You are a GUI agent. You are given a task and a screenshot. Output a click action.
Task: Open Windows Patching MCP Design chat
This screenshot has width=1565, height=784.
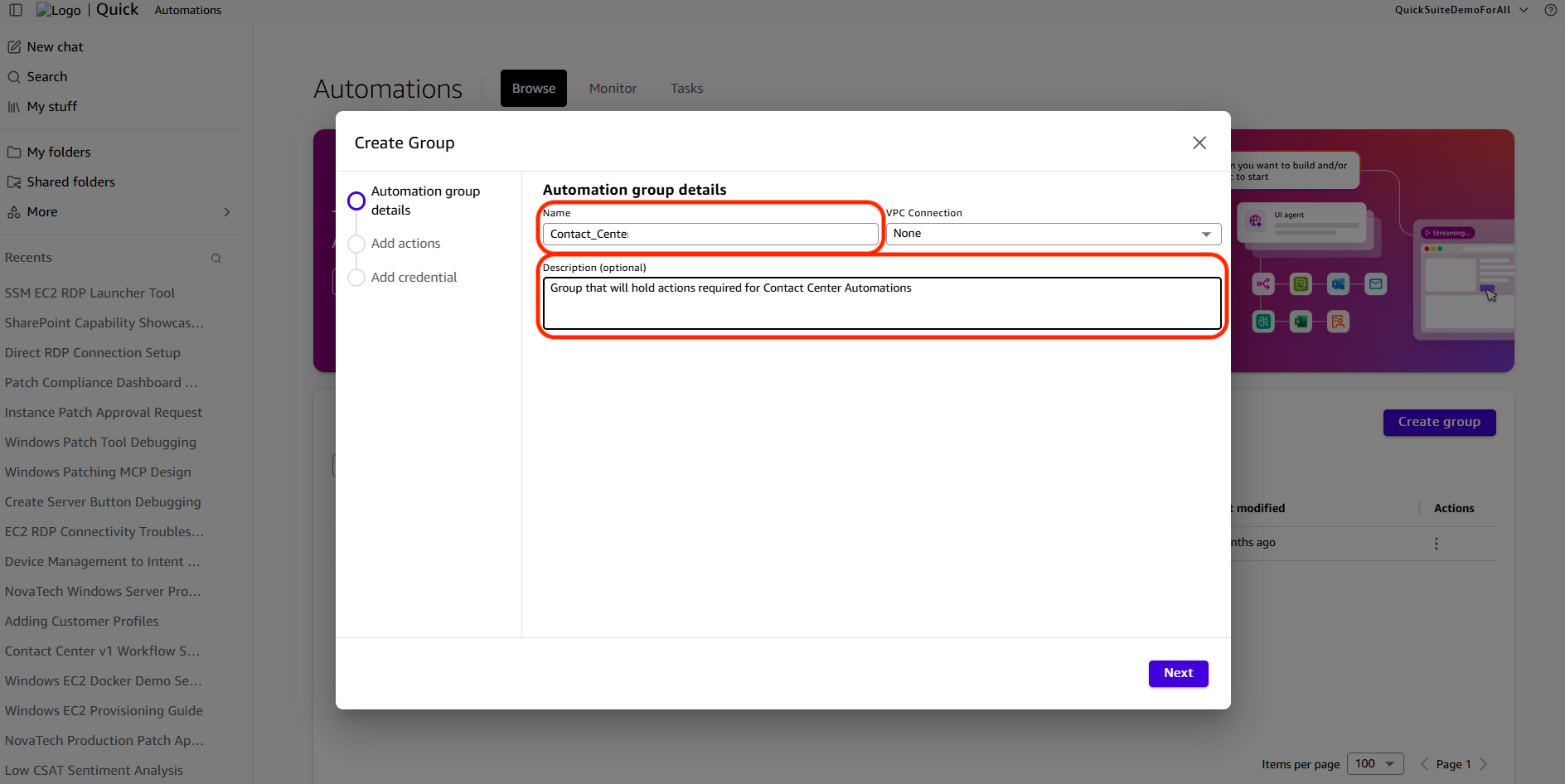pyautogui.click(x=98, y=472)
